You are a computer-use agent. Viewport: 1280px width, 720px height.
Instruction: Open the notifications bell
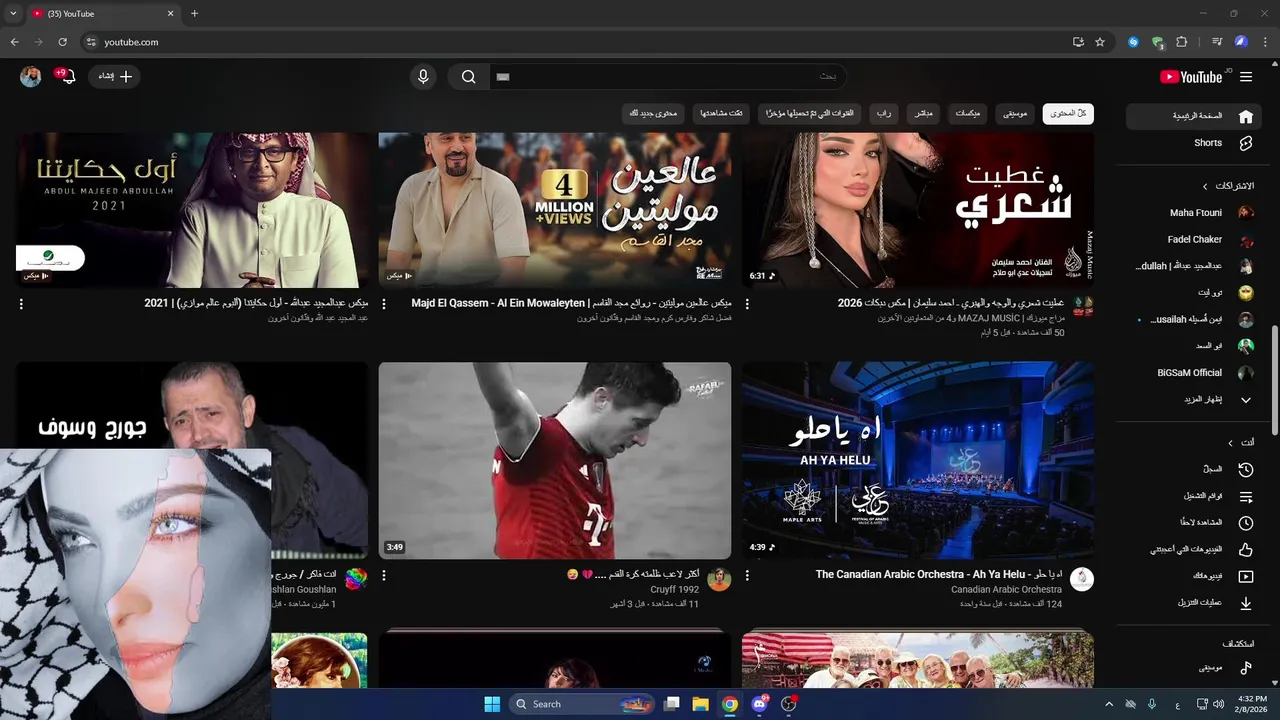click(67, 77)
